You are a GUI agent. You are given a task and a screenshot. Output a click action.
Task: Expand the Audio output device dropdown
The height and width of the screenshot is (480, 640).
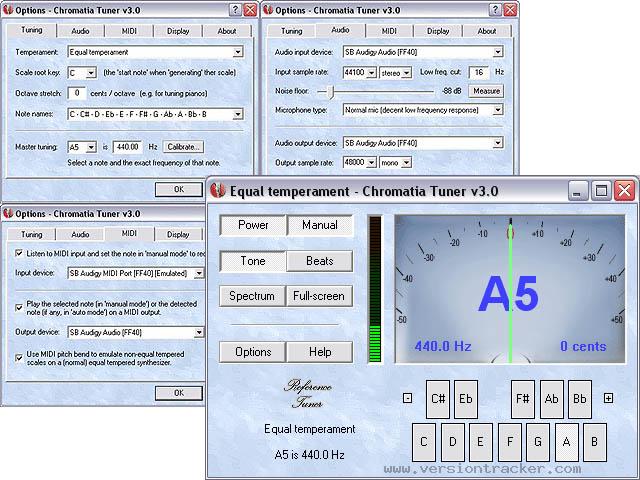[x=498, y=143]
